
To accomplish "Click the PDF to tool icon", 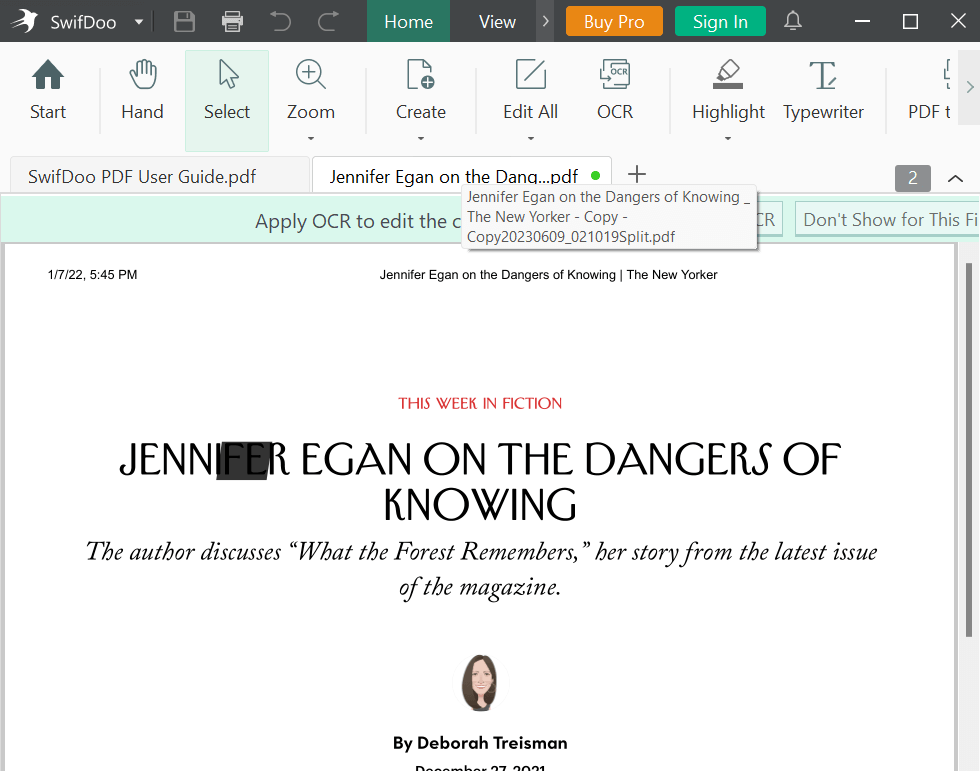I will click(929, 90).
